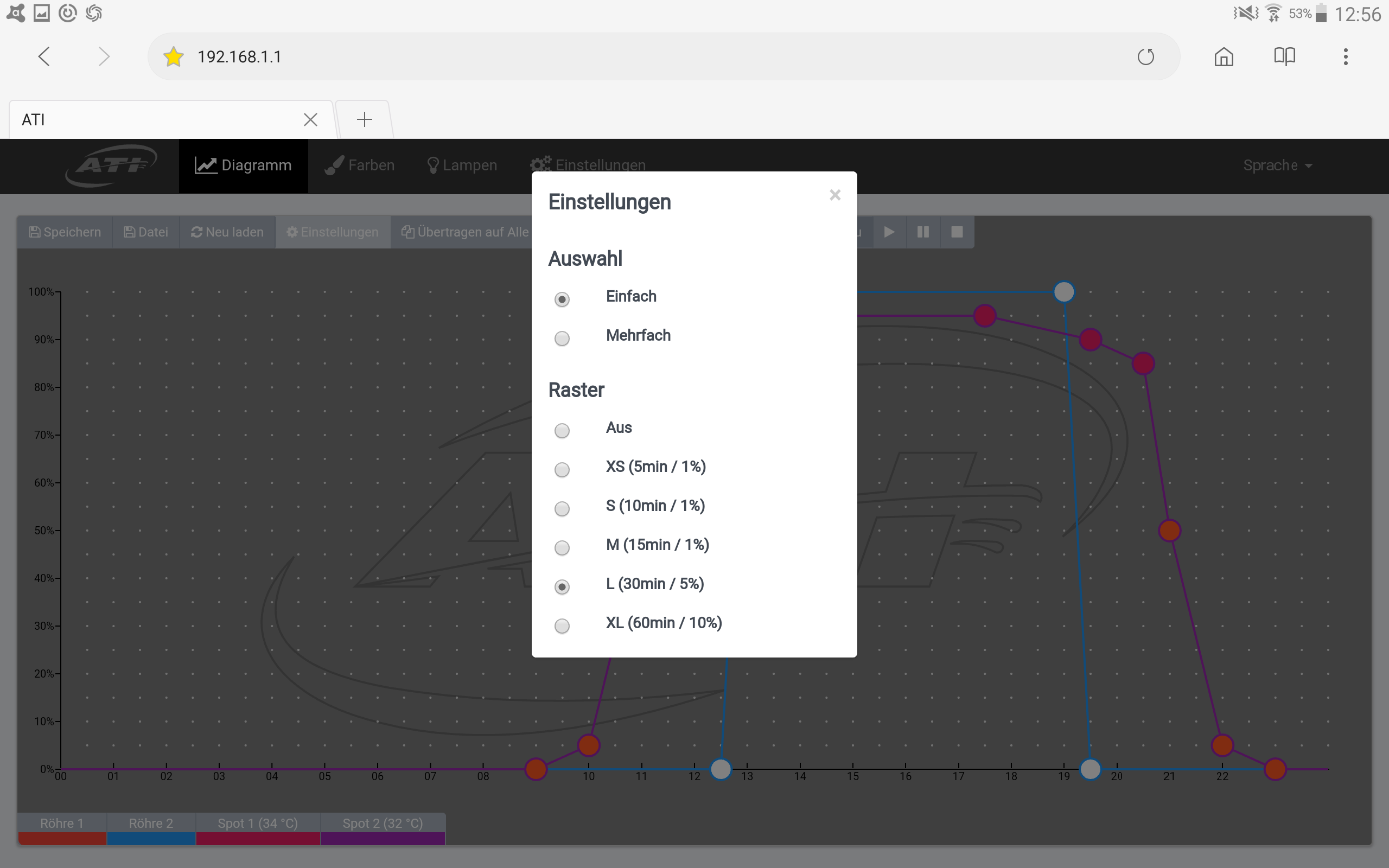Expand the Sprache language dropdown
1389x868 pixels.
pyautogui.click(x=1277, y=165)
